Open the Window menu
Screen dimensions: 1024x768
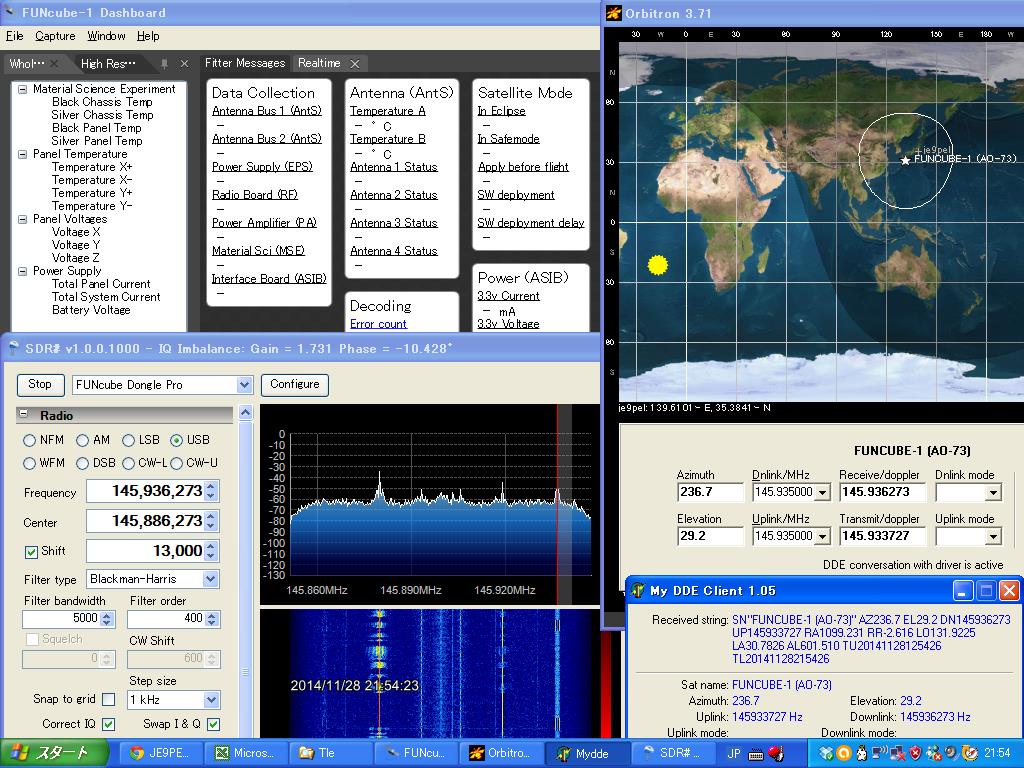click(x=106, y=36)
